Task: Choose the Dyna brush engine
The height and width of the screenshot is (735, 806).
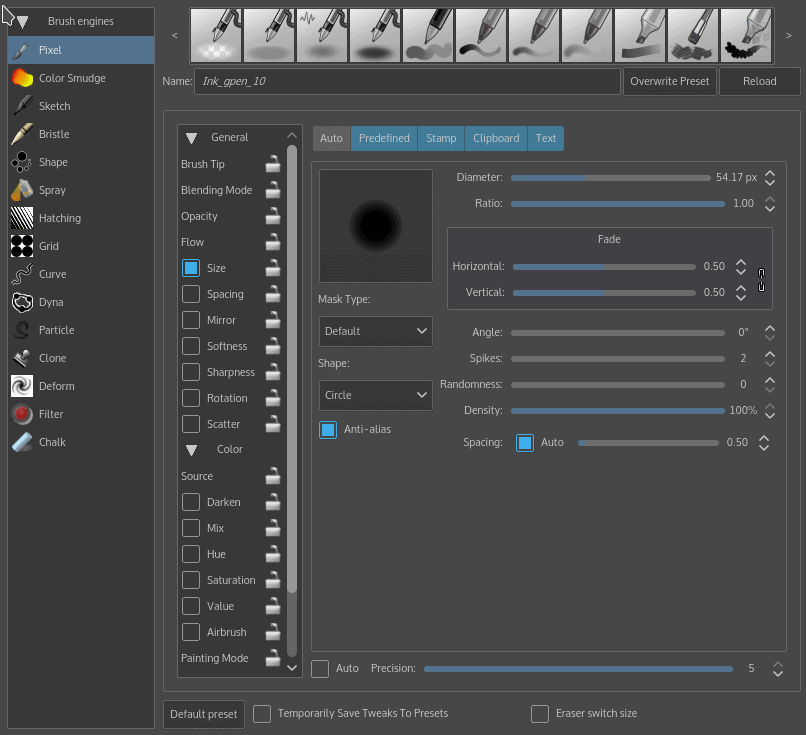Action: coord(81,302)
